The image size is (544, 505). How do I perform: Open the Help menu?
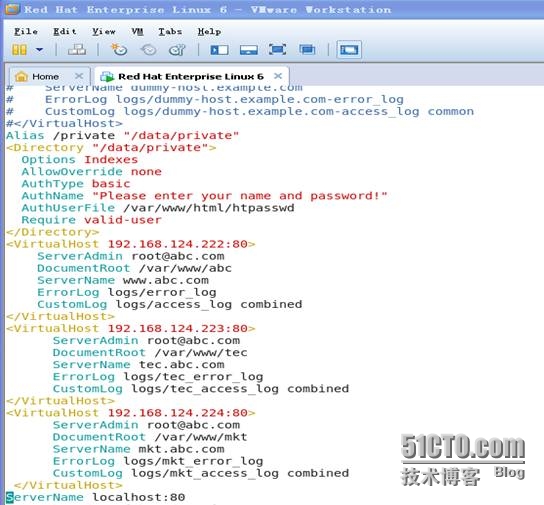coord(209,32)
